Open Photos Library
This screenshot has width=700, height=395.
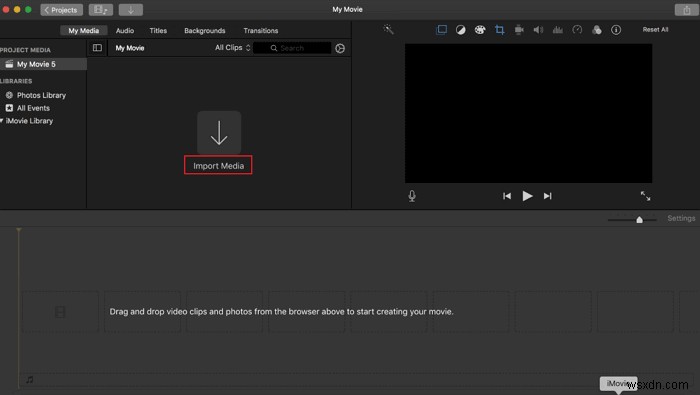pyautogui.click(x=42, y=95)
